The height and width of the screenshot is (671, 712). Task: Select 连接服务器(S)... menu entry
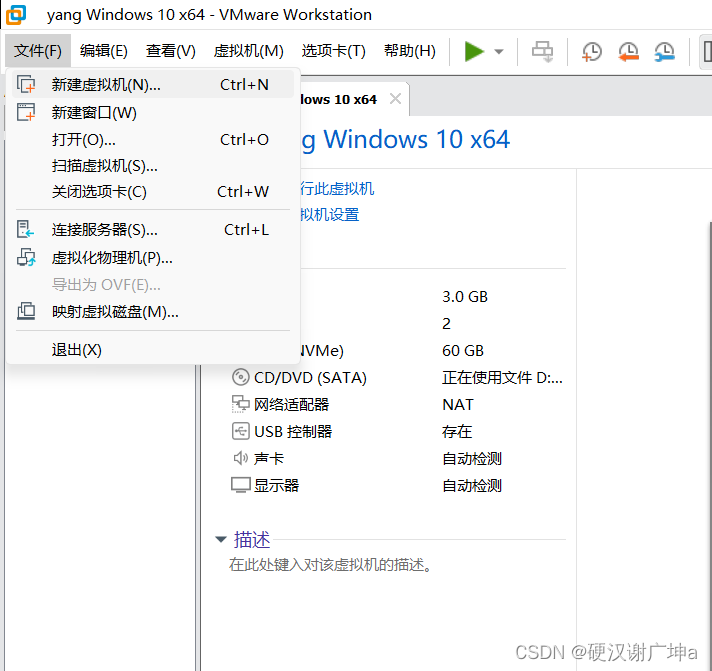(153, 230)
